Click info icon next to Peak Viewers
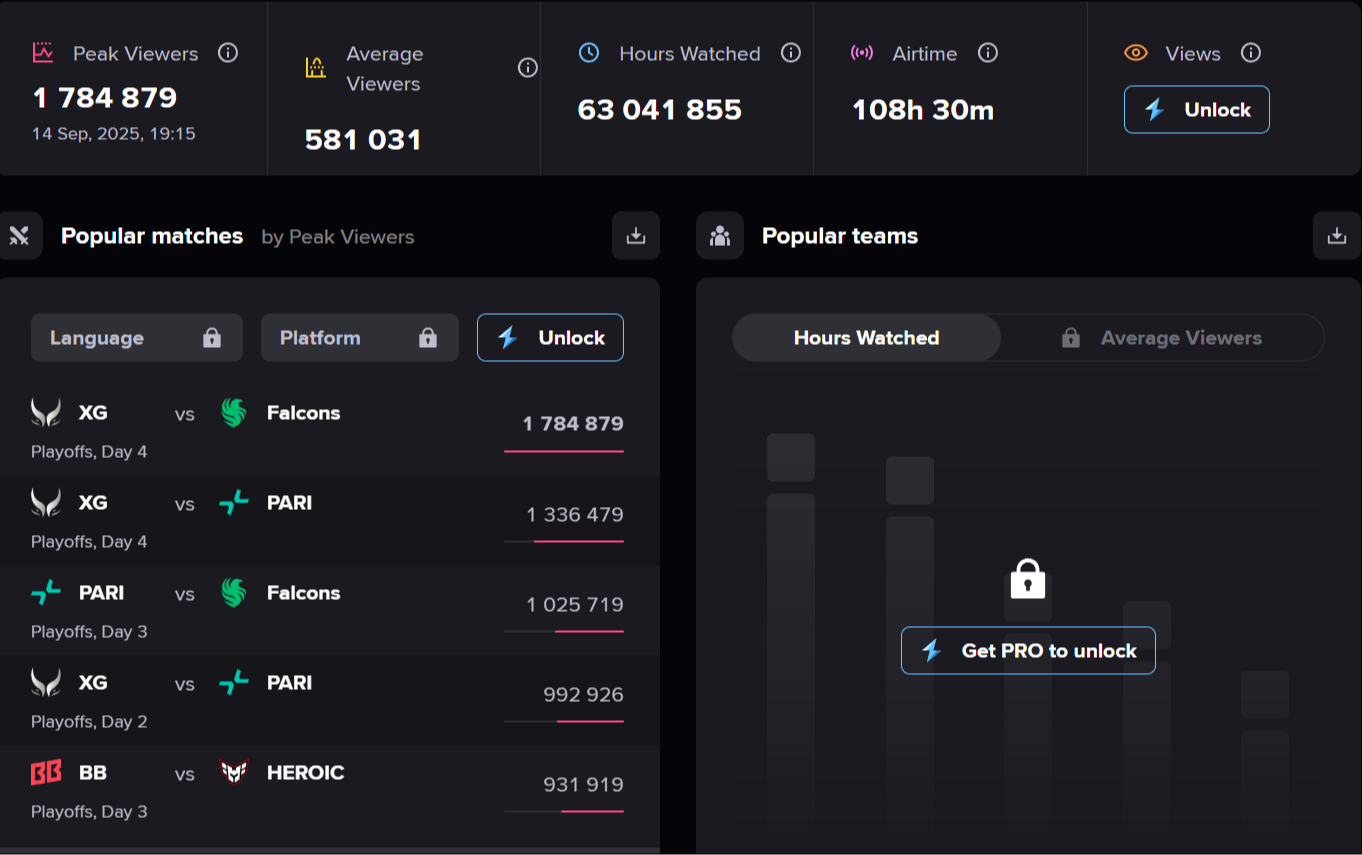The width and height of the screenshot is (1362, 855). coord(228,53)
